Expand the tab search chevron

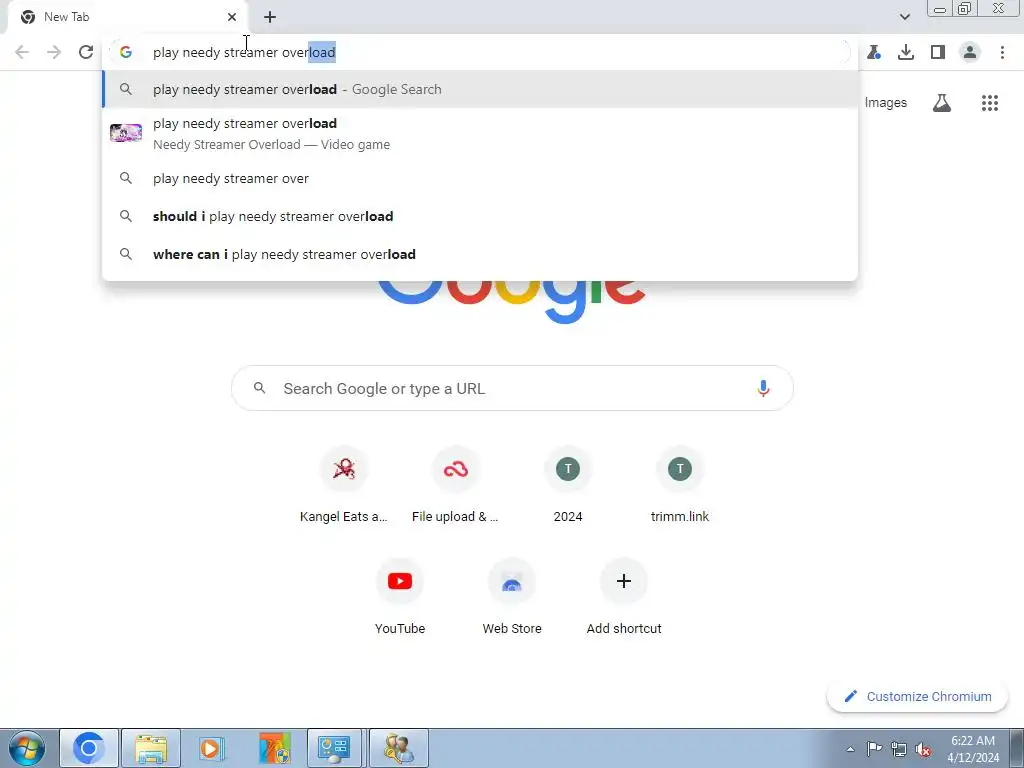[x=904, y=17]
